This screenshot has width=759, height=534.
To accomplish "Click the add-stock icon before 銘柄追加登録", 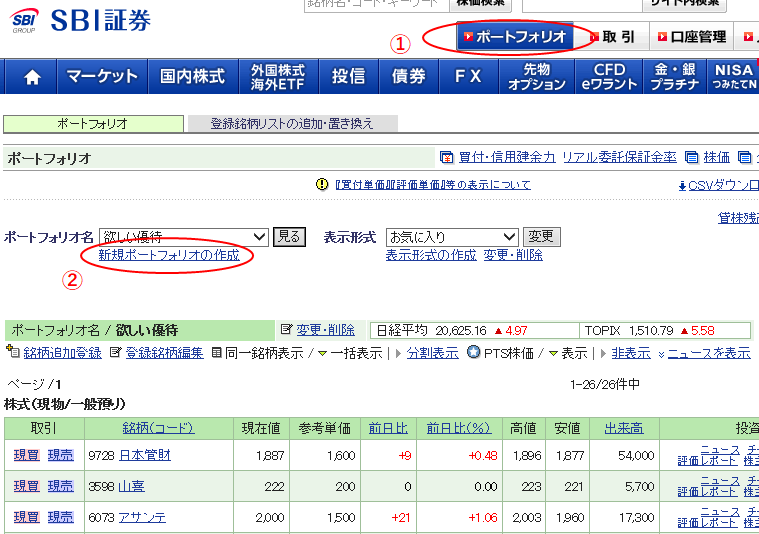I will point(13,351).
